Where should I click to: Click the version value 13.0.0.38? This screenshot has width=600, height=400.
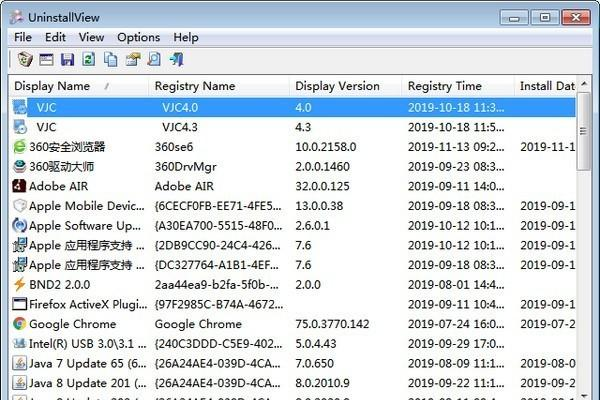pyautogui.click(x=319, y=206)
